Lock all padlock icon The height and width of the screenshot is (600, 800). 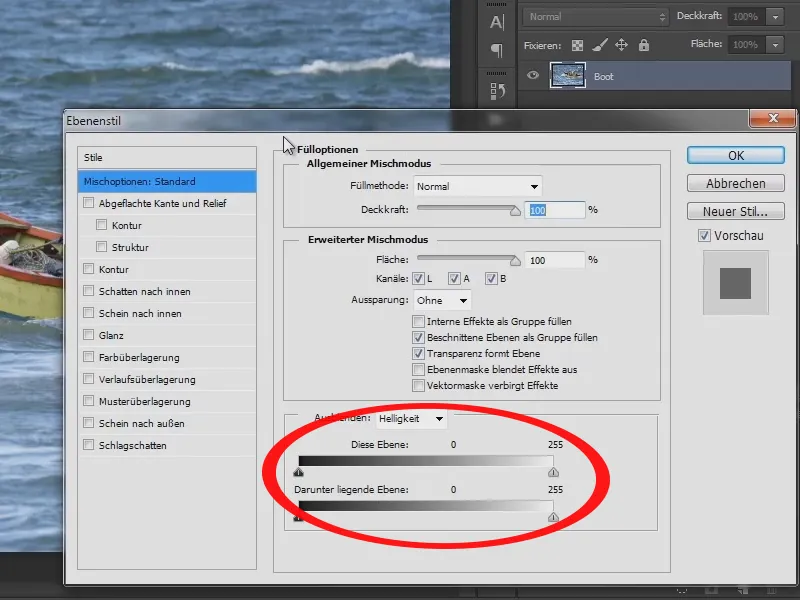(x=644, y=45)
